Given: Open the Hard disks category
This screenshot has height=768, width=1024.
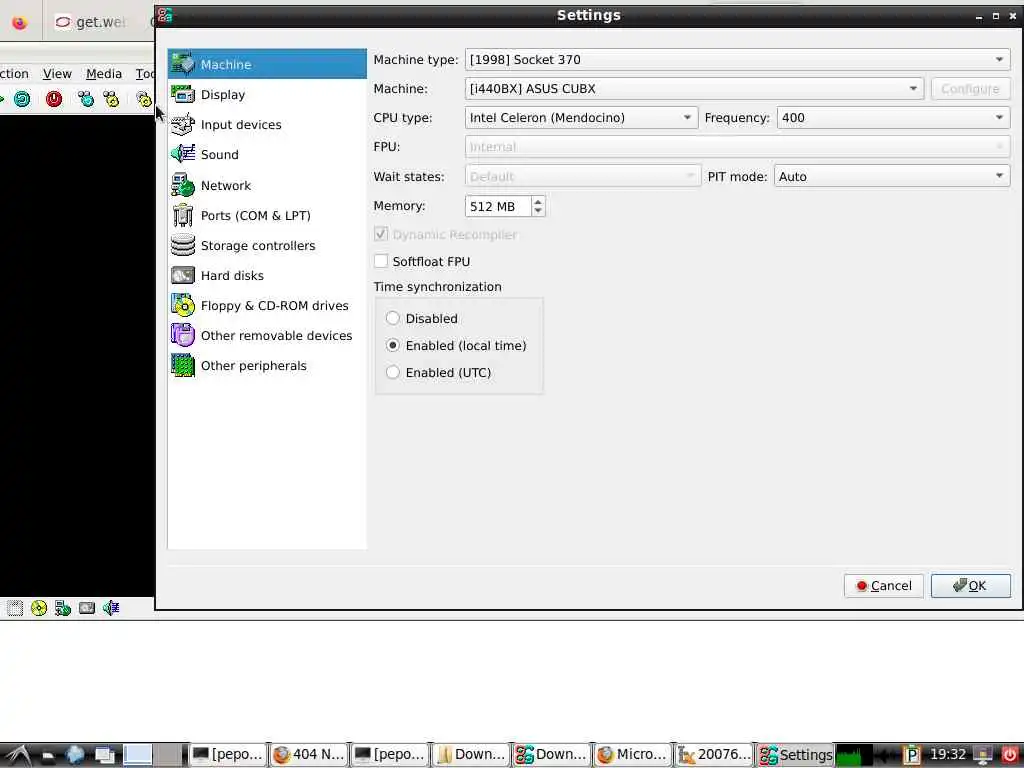Looking at the screenshot, I should pos(267,276).
